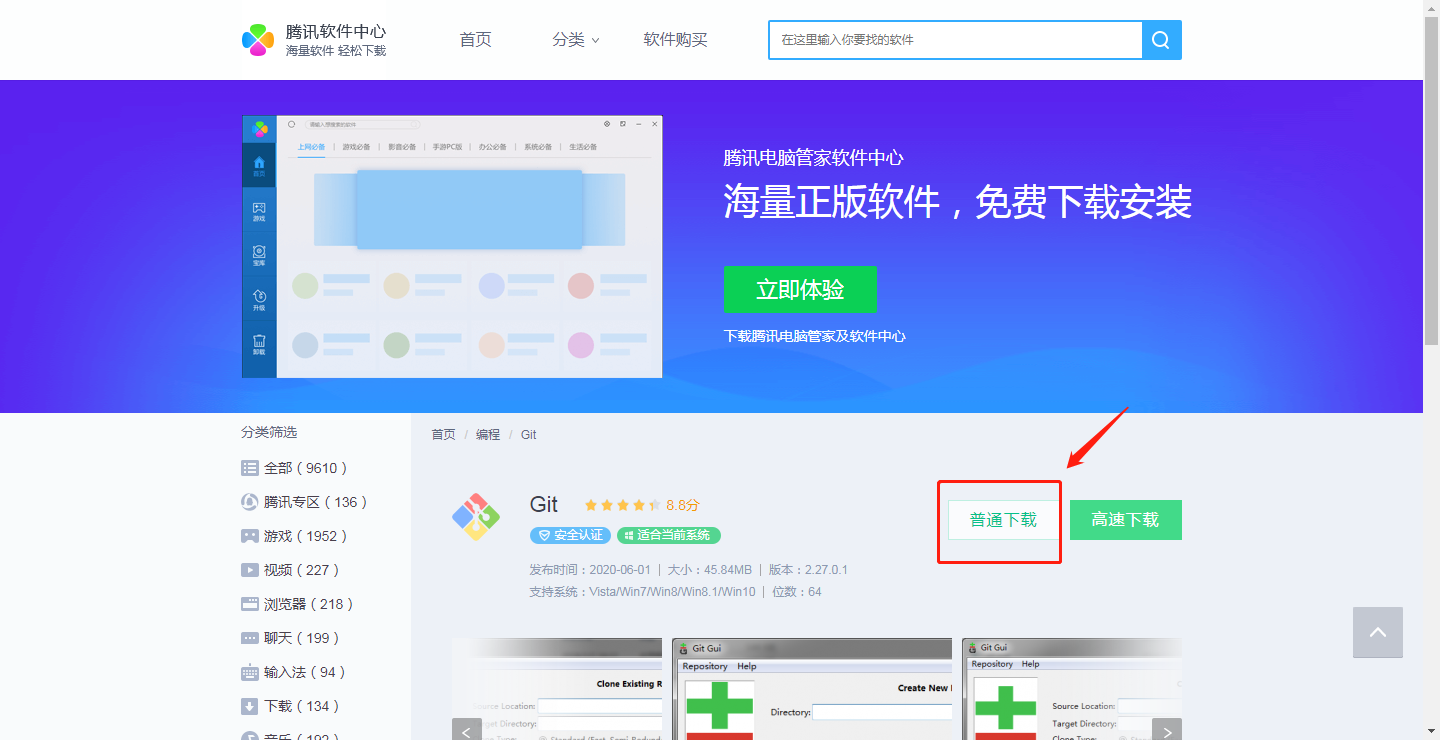Click the 游戏 gamepad icon
Image resolution: width=1440 pixels, height=740 pixels.
250,536
